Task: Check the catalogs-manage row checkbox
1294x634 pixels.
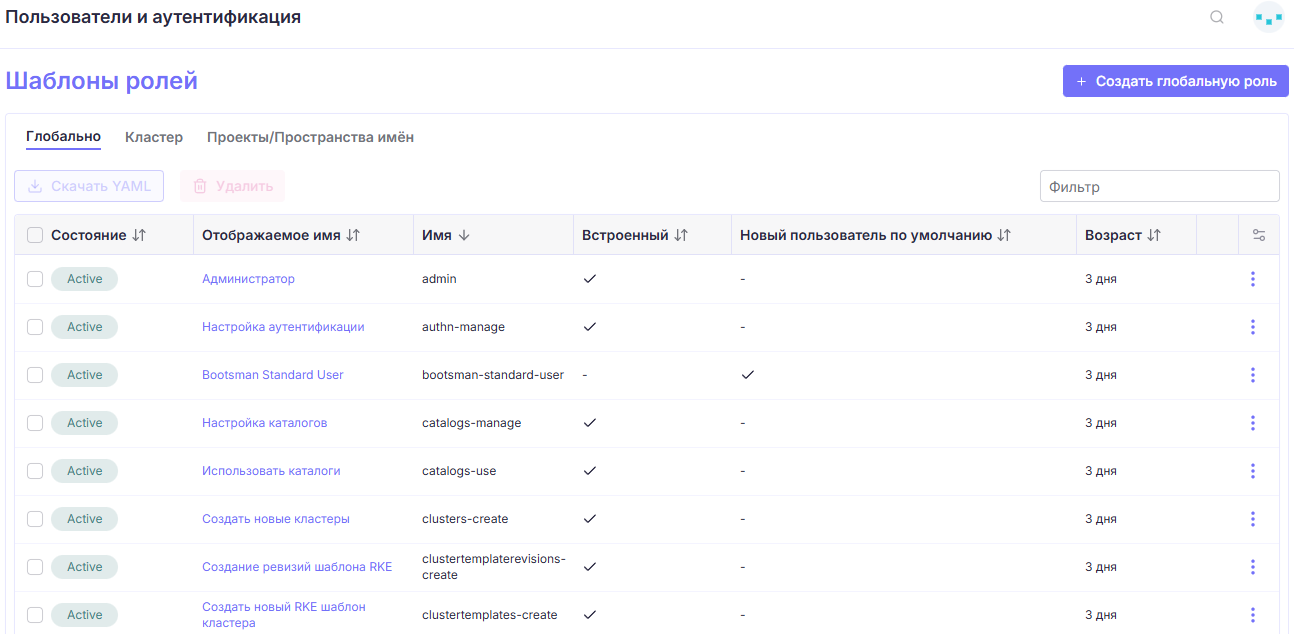Action: 35,423
